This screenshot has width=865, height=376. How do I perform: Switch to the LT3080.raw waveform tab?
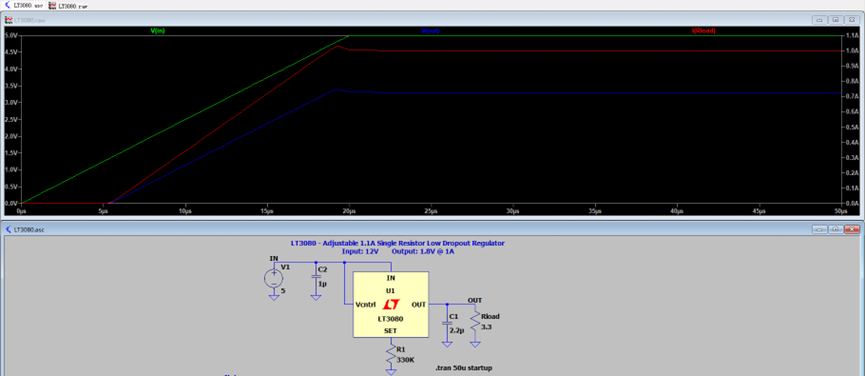coord(68,5)
